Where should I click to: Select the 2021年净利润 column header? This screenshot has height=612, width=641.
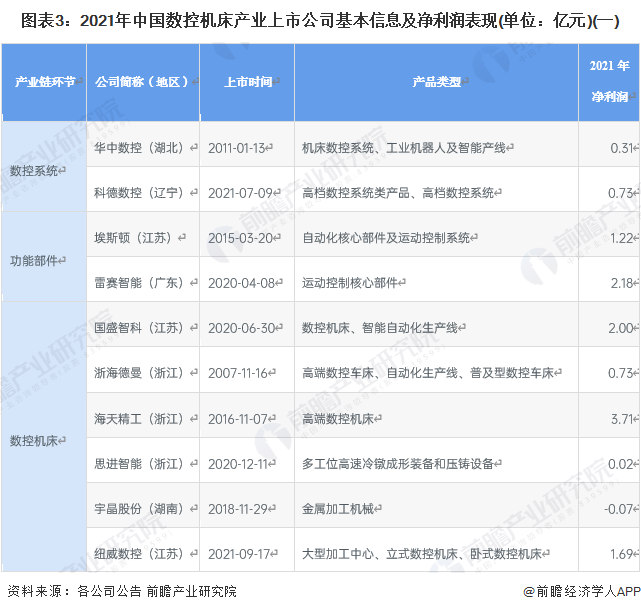[609, 82]
